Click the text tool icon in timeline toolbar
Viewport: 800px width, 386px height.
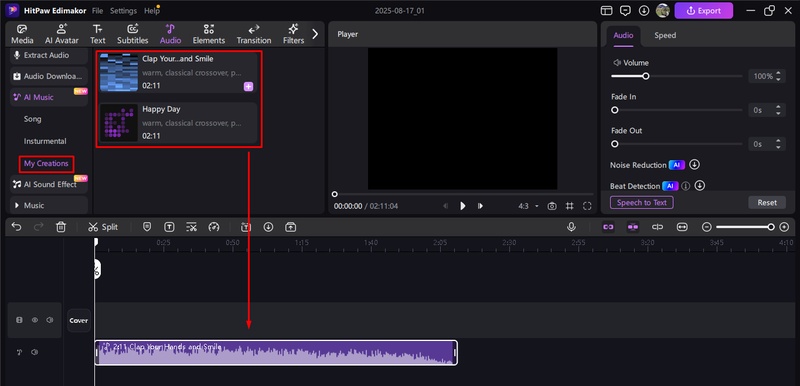pyautogui.click(x=169, y=227)
